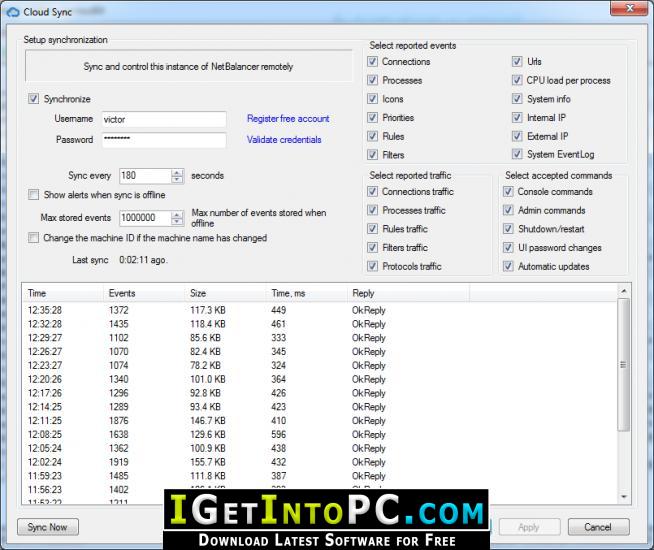Toggle the Icons event checkbox
This screenshot has height=550, width=654.
[x=372, y=99]
